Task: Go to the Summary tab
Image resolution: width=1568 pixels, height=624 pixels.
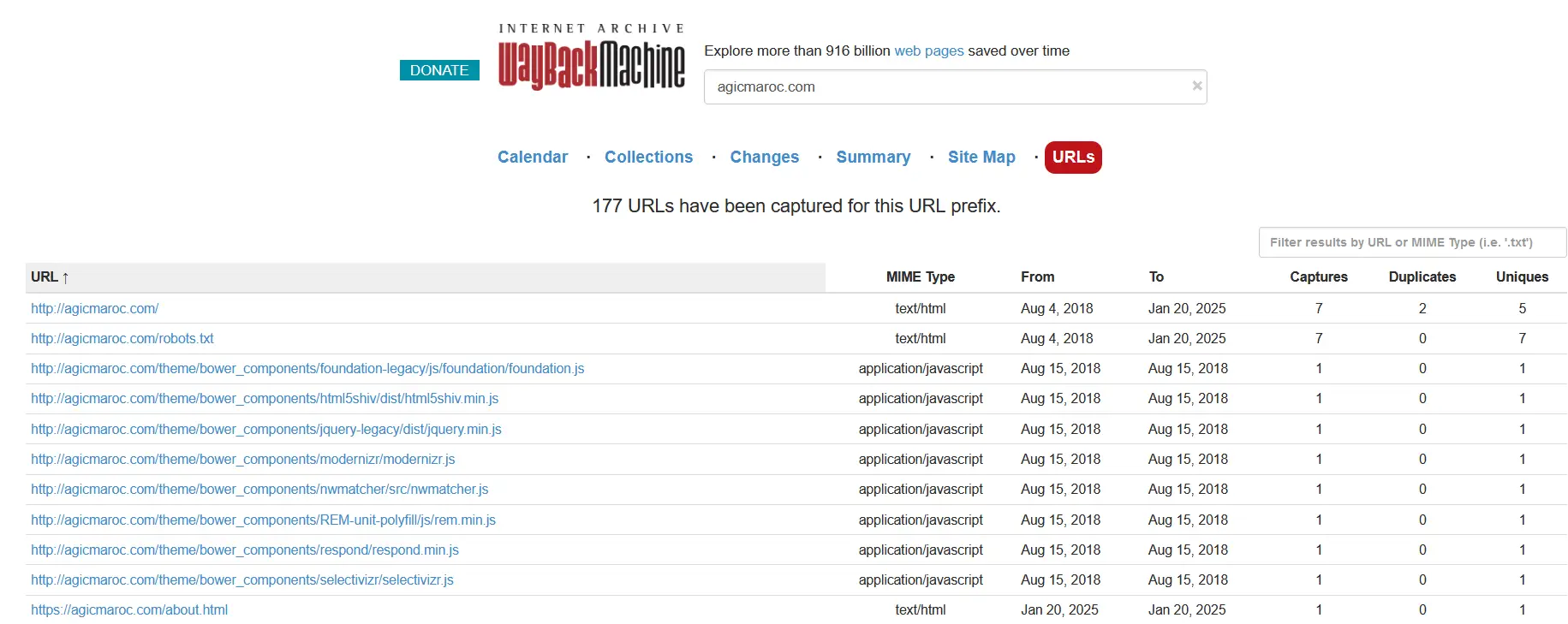Action: (873, 157)
